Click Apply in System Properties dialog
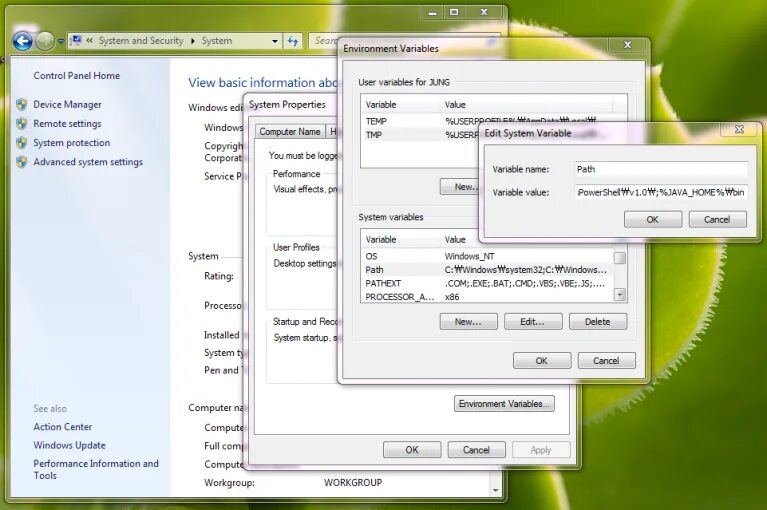 tap(541, 449)
